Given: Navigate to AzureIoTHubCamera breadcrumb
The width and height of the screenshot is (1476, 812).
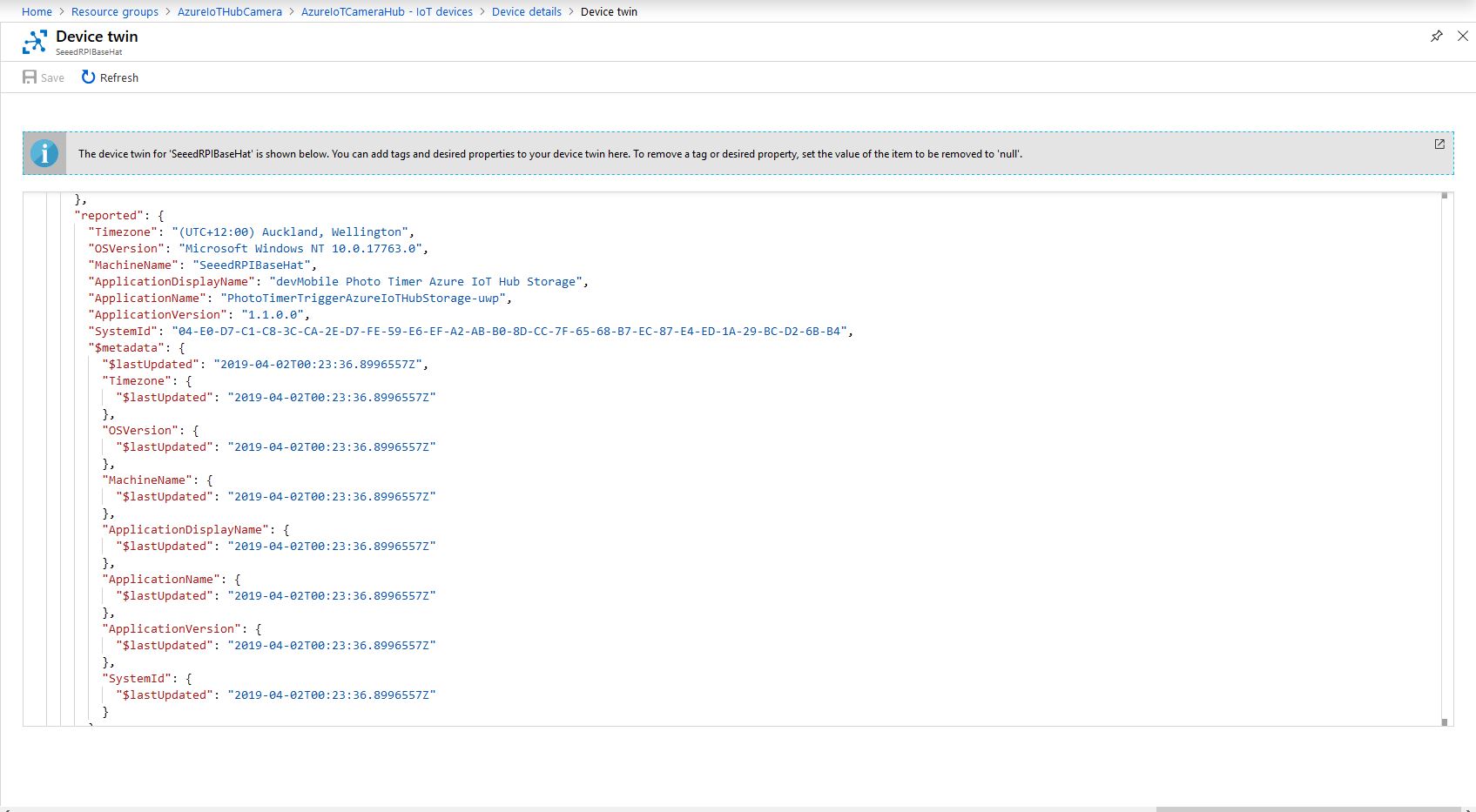Looking at the screenshot, I should point(229,11).
